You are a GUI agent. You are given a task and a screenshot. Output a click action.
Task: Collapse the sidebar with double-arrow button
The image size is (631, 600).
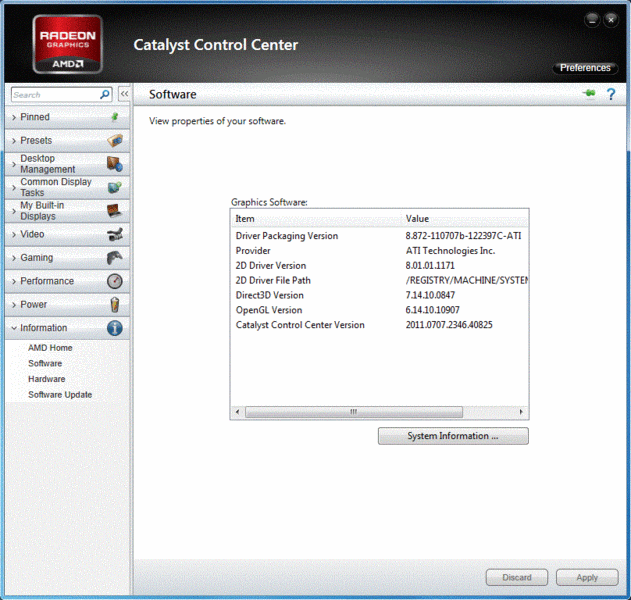pos(124,94)
